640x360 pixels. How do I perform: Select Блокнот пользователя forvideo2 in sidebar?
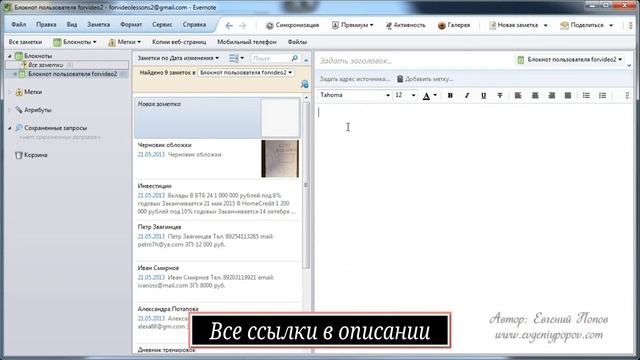click(73, 74)
